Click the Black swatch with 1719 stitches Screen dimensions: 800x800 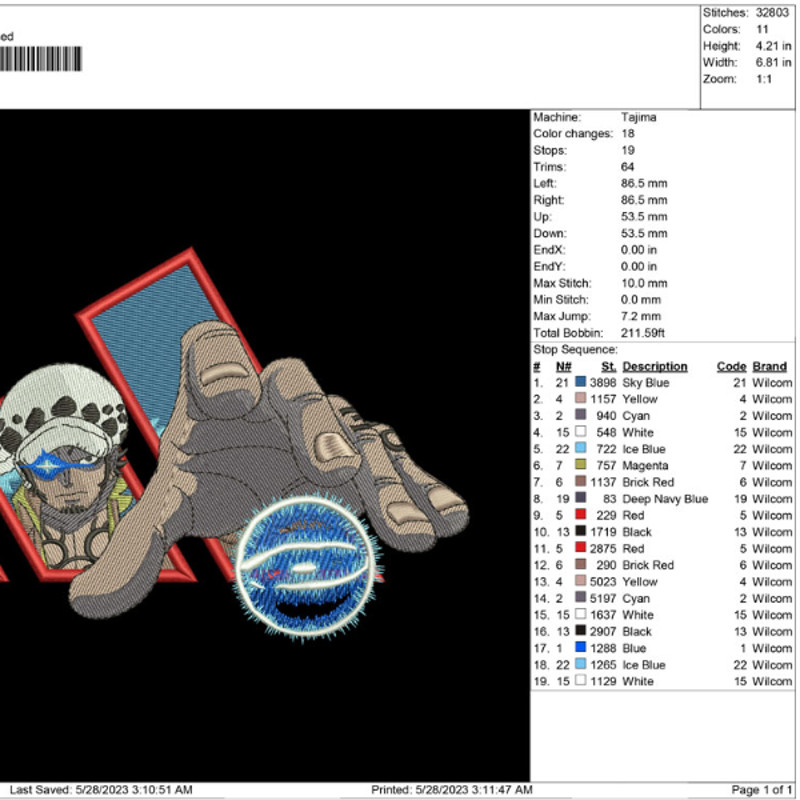581,532
